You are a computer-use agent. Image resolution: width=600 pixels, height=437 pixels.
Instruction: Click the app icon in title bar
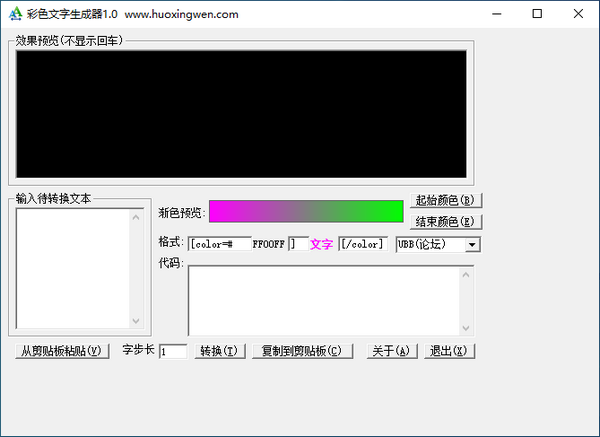point(12,14)
